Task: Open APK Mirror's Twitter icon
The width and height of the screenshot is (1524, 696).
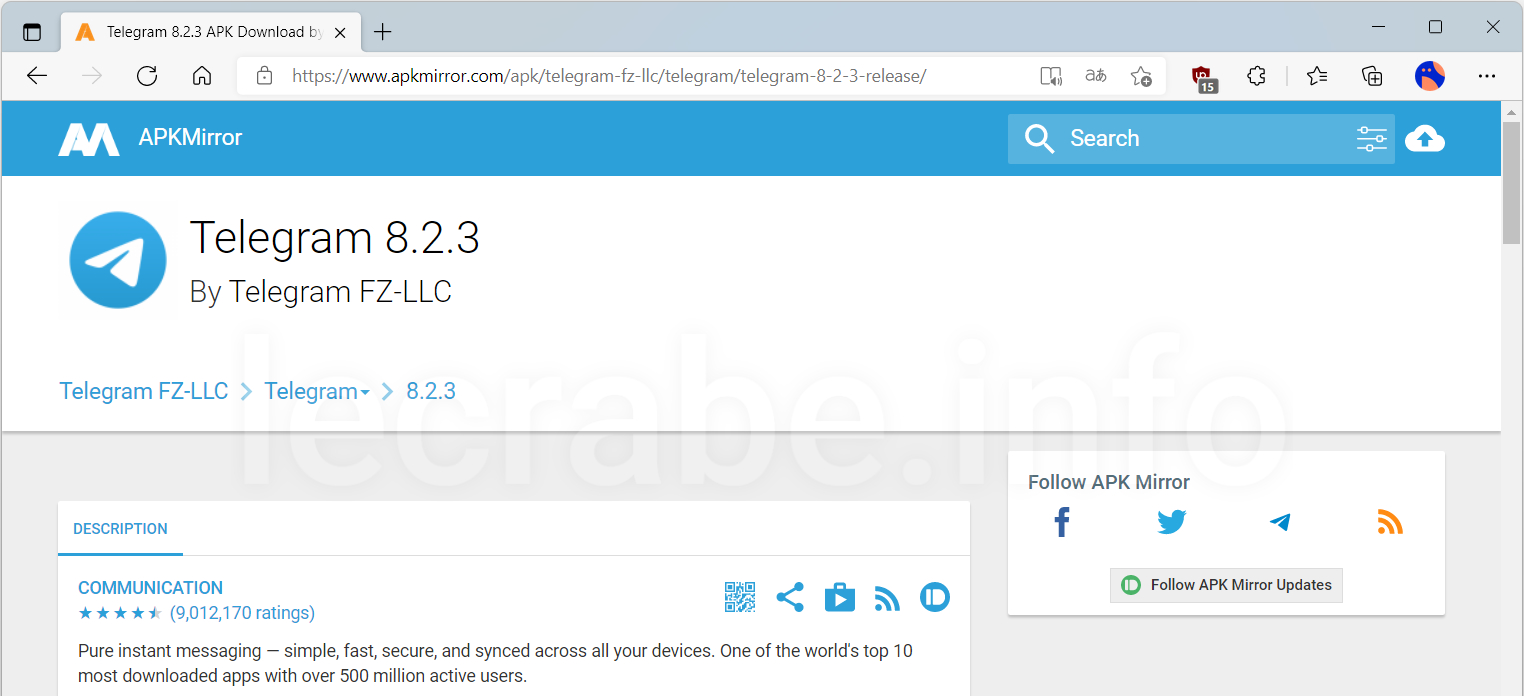Action: (x=1171, y=522)
